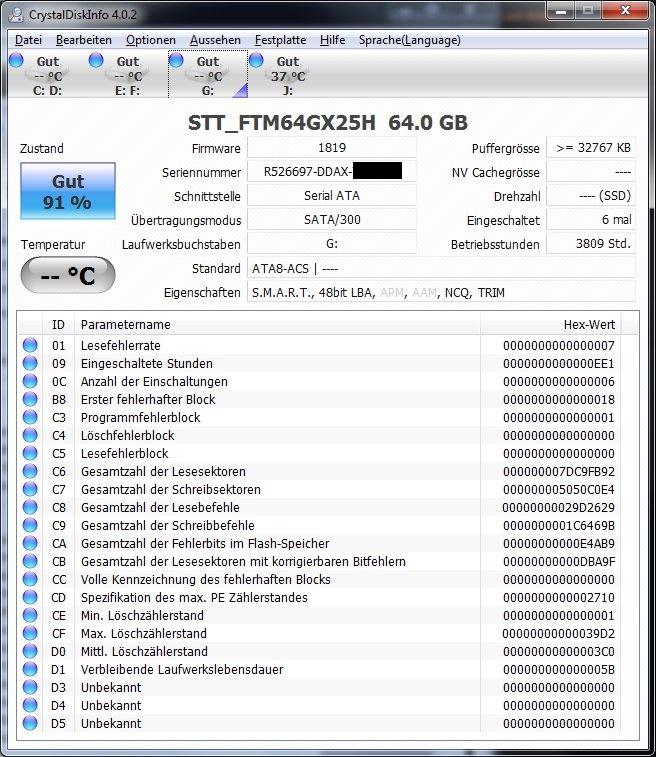Click the Übertragungsmodus field SATA/300

[332, 220]
